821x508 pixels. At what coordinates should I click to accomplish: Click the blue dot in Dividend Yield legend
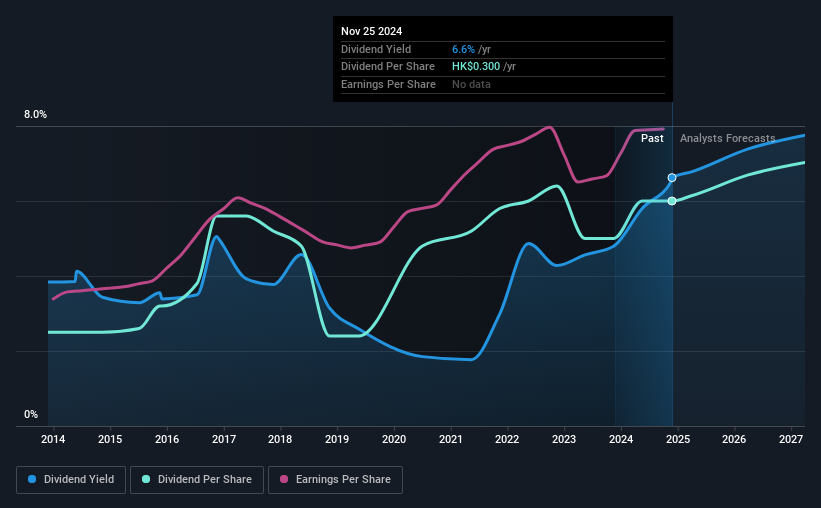32,479
